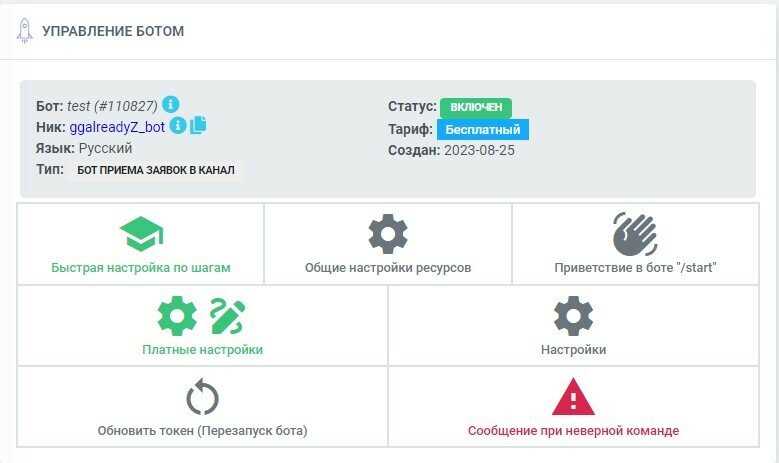Click green pencil edit icon
The width and height of the screenshot is (779, 463).
(228, 316)
